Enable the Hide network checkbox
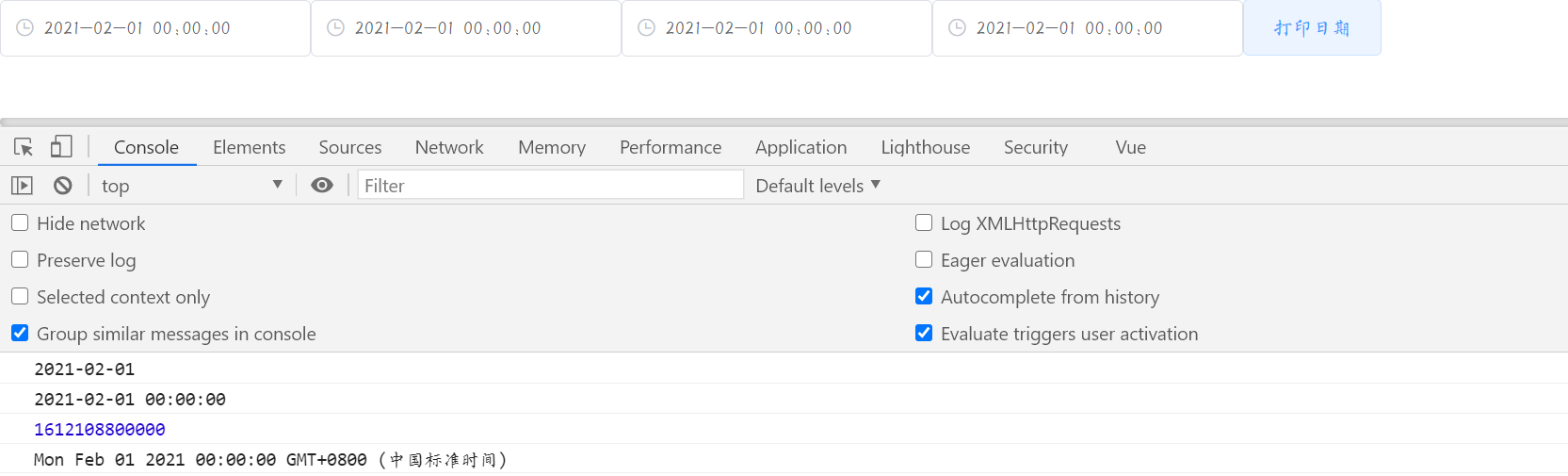1568x476 pixels. click(20, 222)
